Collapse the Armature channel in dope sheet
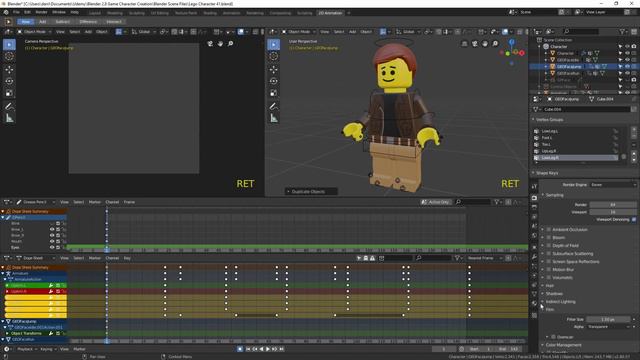Screen dimensions: 640x360 pos(3,273)
